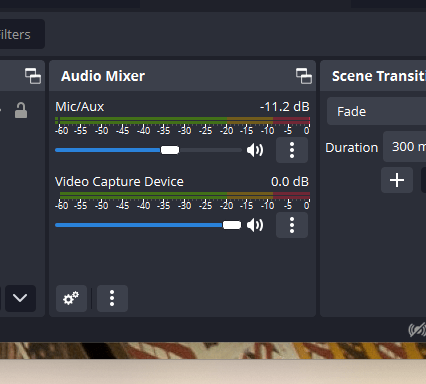
Task: Open advanced audio properties gear
Action: click(71, 298)
